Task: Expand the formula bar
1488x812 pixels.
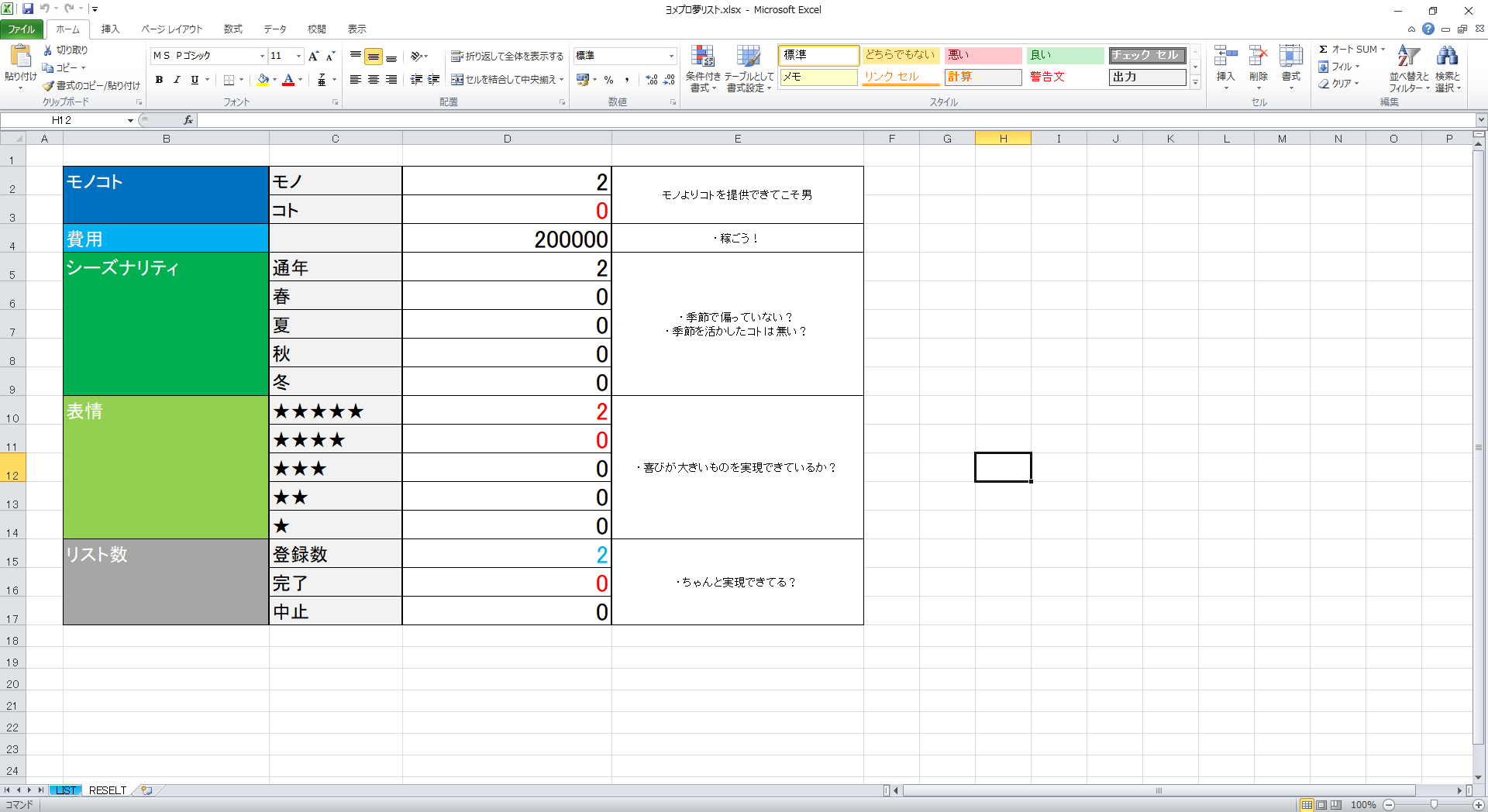Action: [1481, 120]
